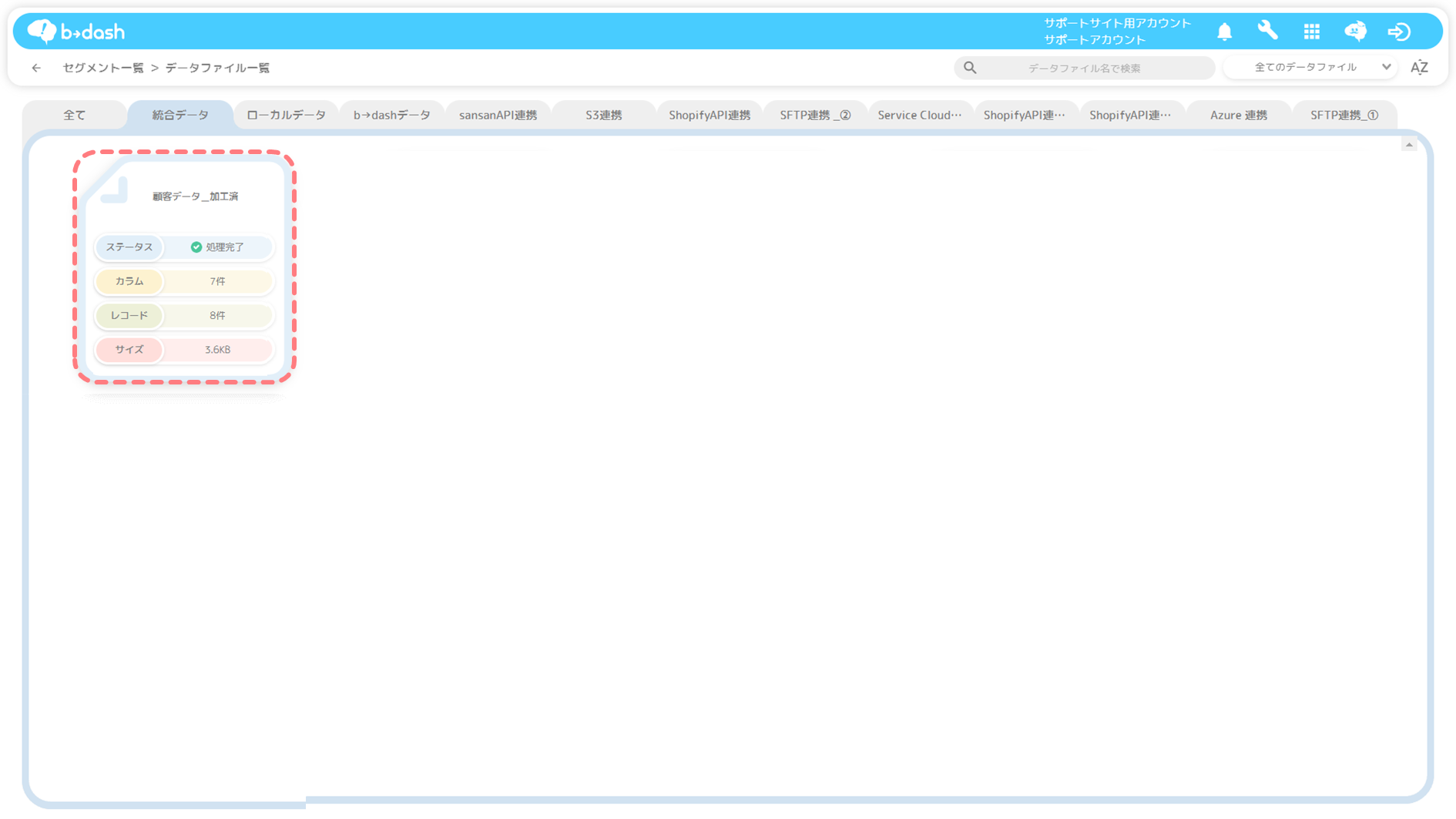Open the 全てのデータファイル dropdown
The width and height of the screenshot is (1456, 819).
tap(1310, 67)
